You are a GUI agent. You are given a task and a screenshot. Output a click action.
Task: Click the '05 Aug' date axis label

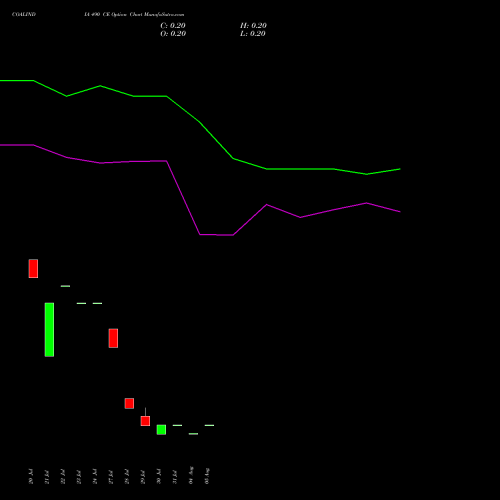tap(207, 476)
